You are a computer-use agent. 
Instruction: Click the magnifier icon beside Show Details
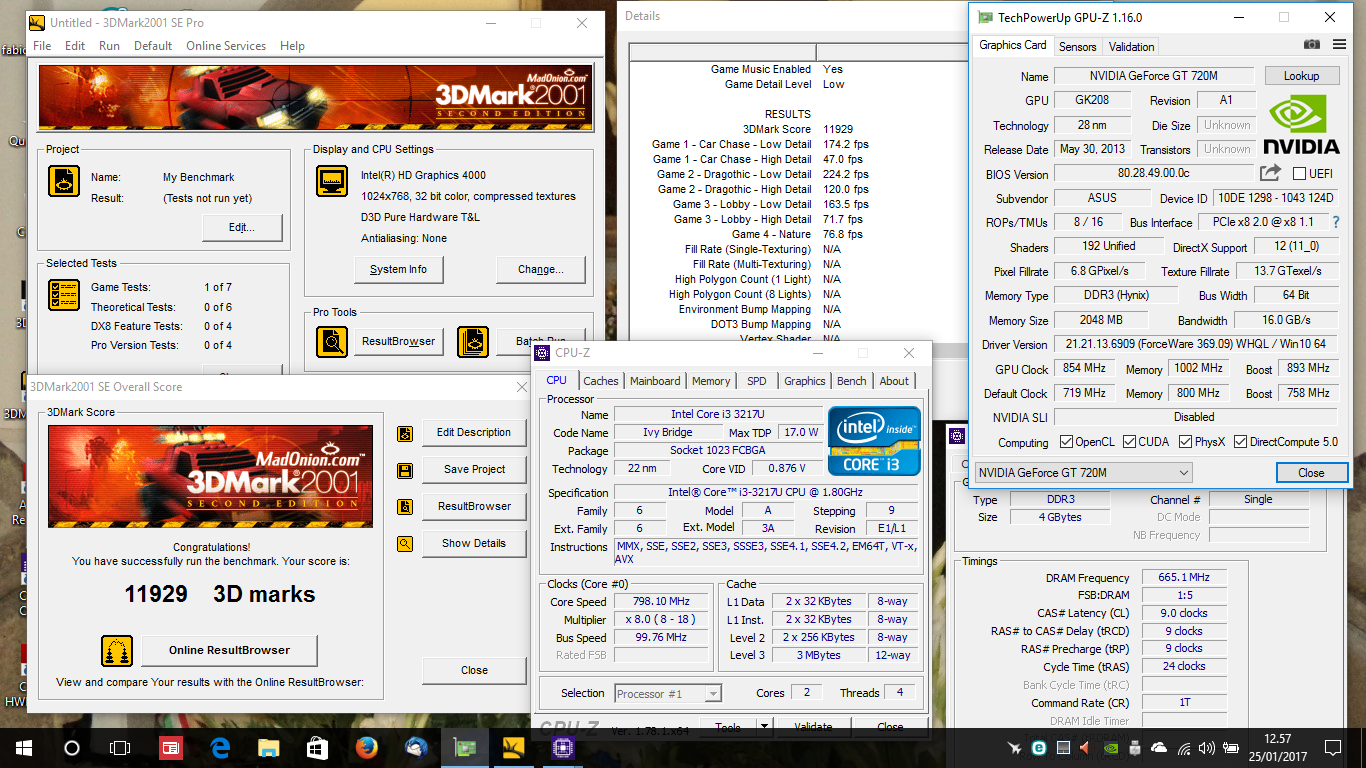(x=404, y=544)
